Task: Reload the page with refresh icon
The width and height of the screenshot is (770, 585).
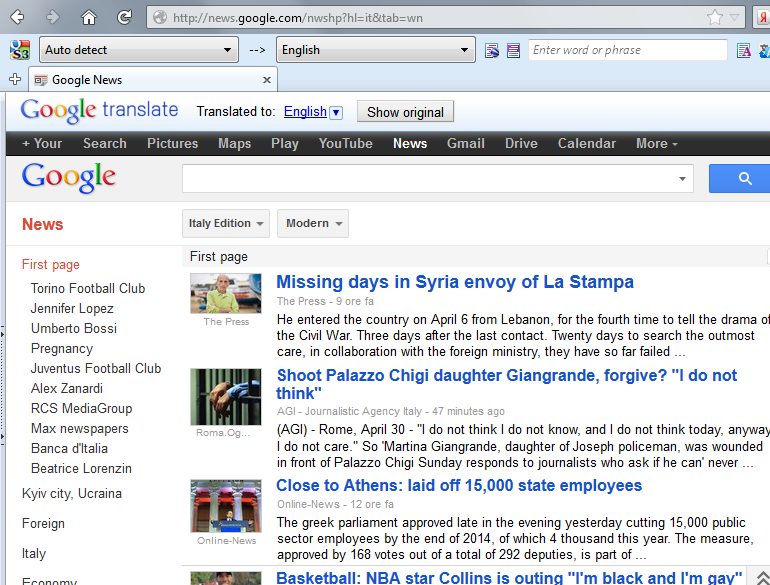Action: pos(124,17)
